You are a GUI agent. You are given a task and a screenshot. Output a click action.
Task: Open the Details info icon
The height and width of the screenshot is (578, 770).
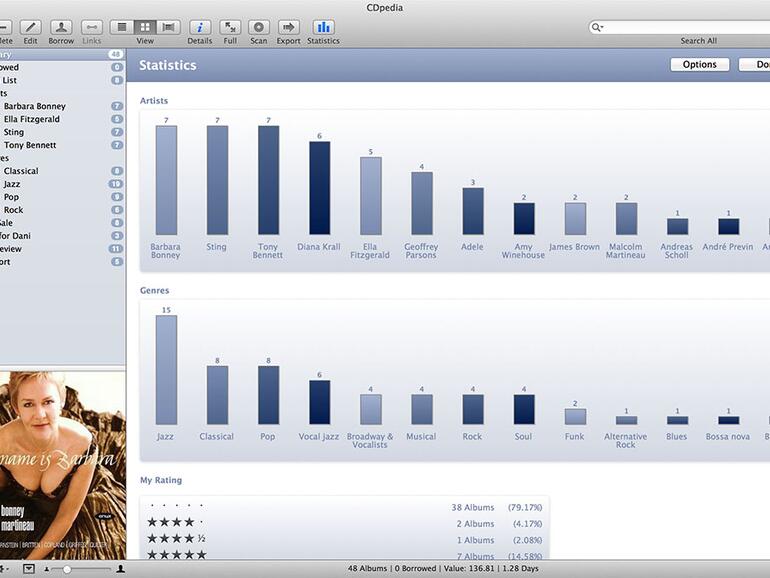199,27
